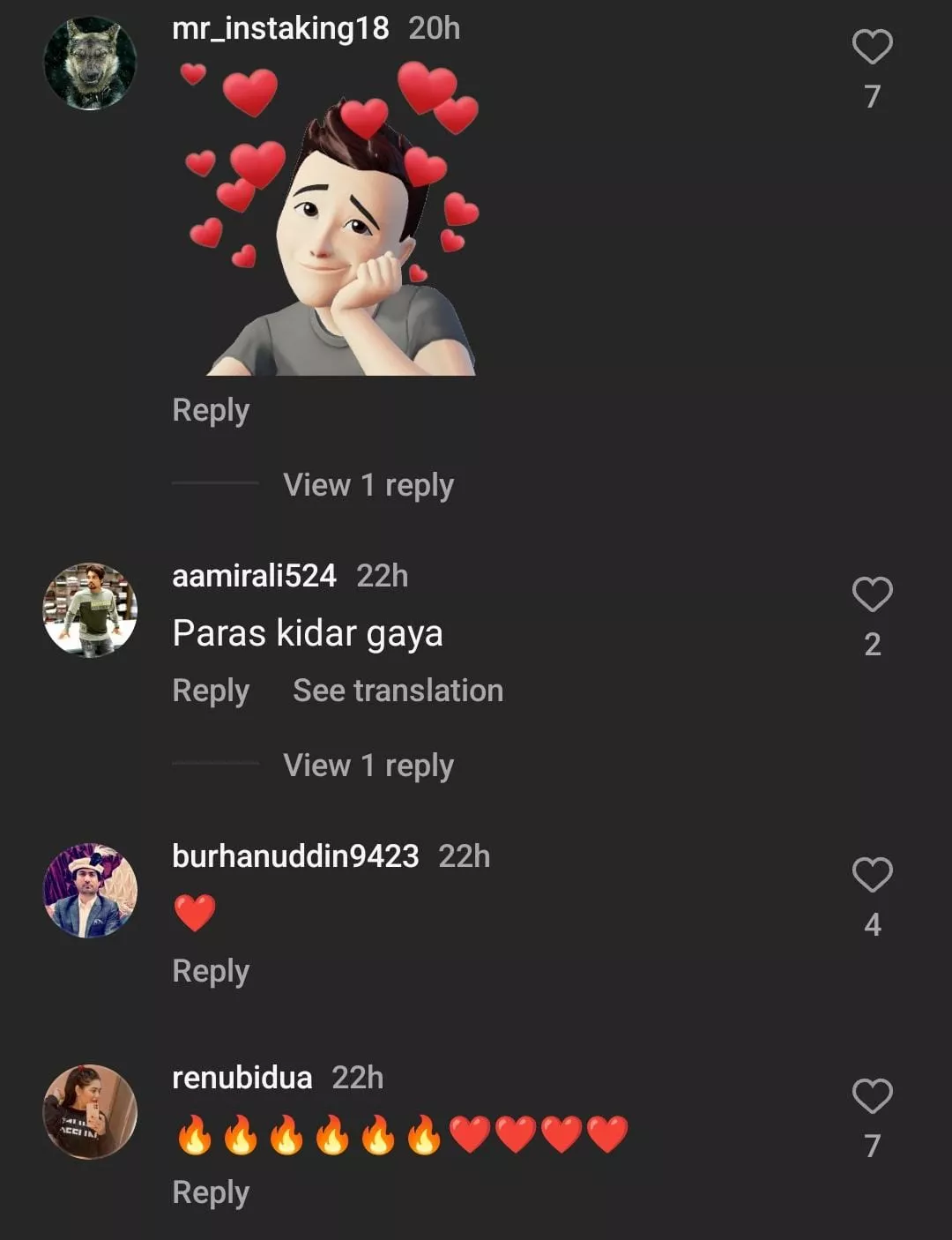Open mr_instaking18's wolf profile picture

pyautogui.click(x=90, y=63)
